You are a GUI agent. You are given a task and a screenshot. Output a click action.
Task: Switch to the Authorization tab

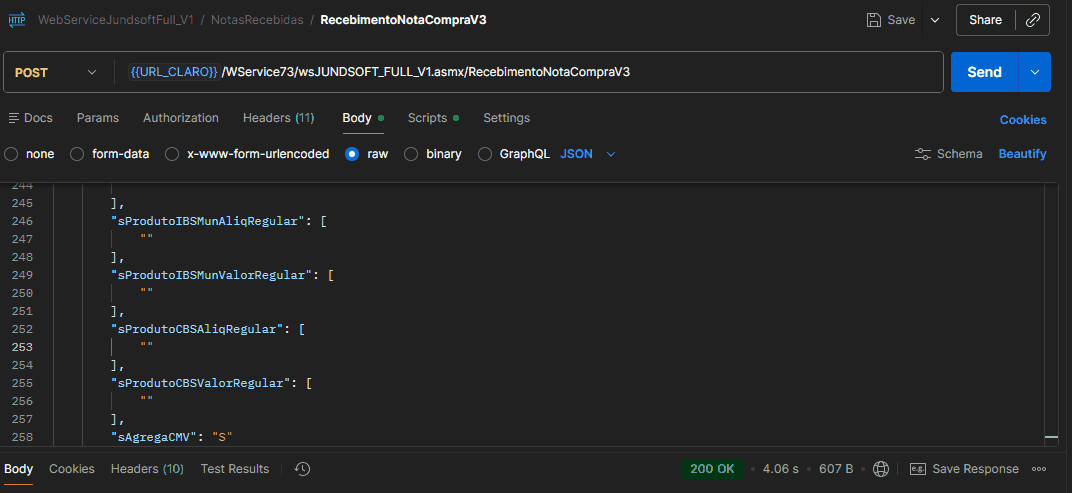(180, 118)
